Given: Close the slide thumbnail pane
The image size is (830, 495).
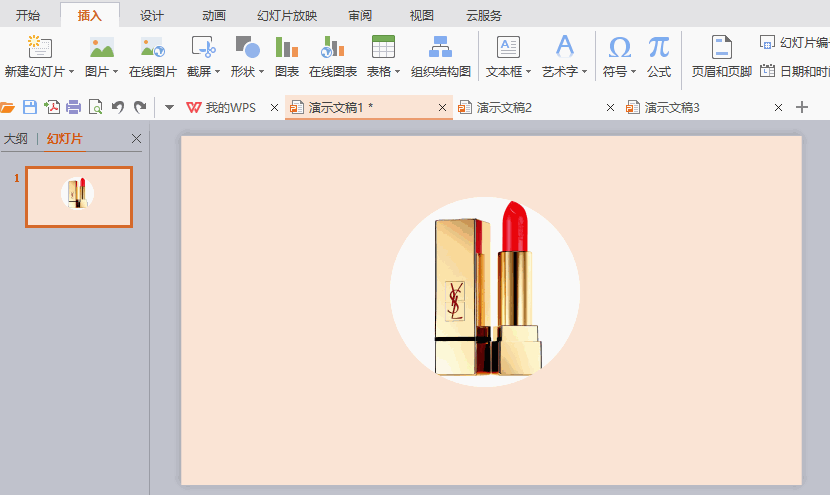Looking at the screenshot, I should click(136, 139).
